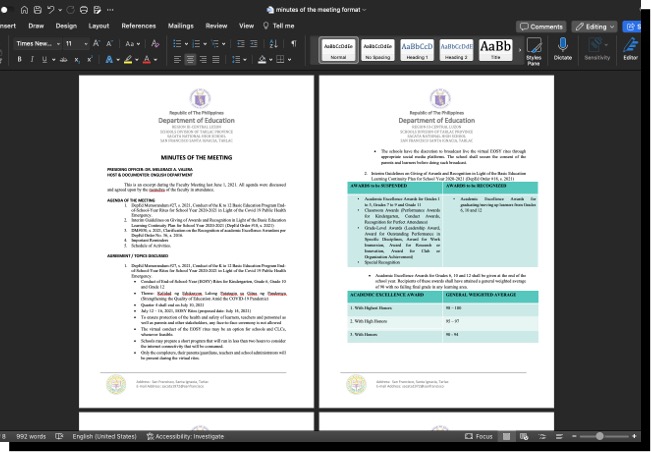Toggle Italic formatting
Viewport: 651px width, 452px height.
point(32,60)
